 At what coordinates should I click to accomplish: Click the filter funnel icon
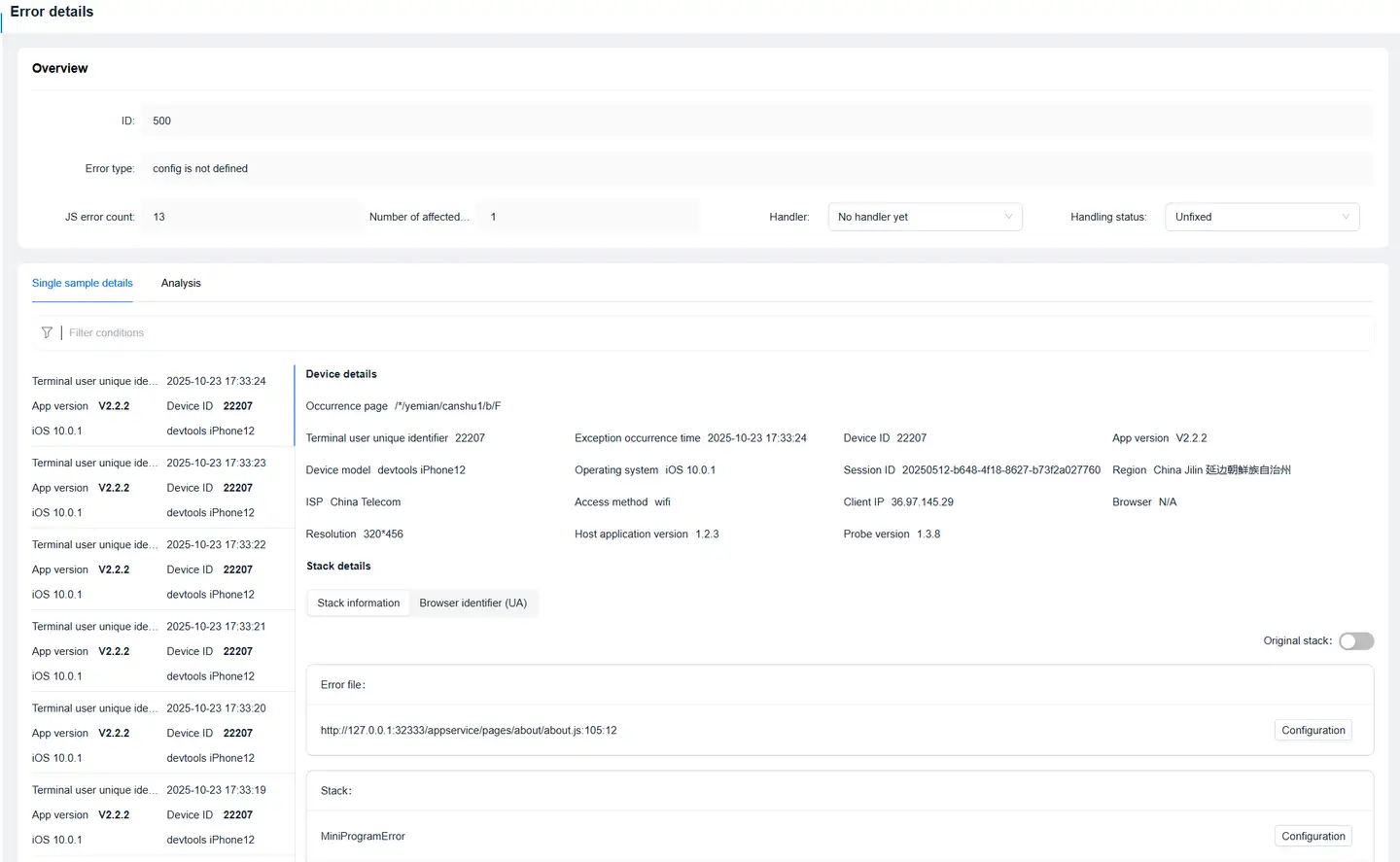click(x=47, y=332)
